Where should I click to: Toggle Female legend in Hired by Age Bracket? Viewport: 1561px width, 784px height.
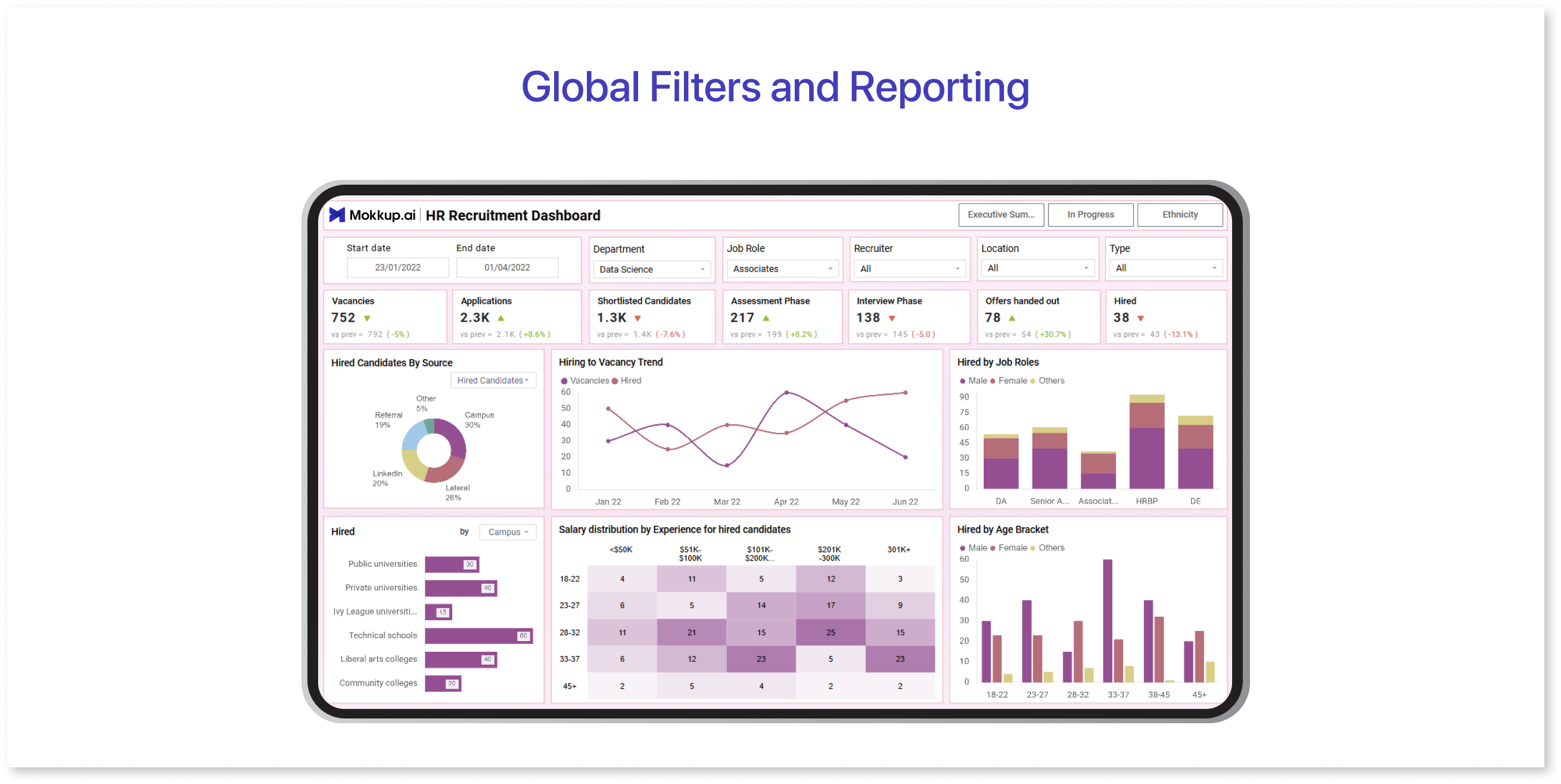pos(1009,547)
